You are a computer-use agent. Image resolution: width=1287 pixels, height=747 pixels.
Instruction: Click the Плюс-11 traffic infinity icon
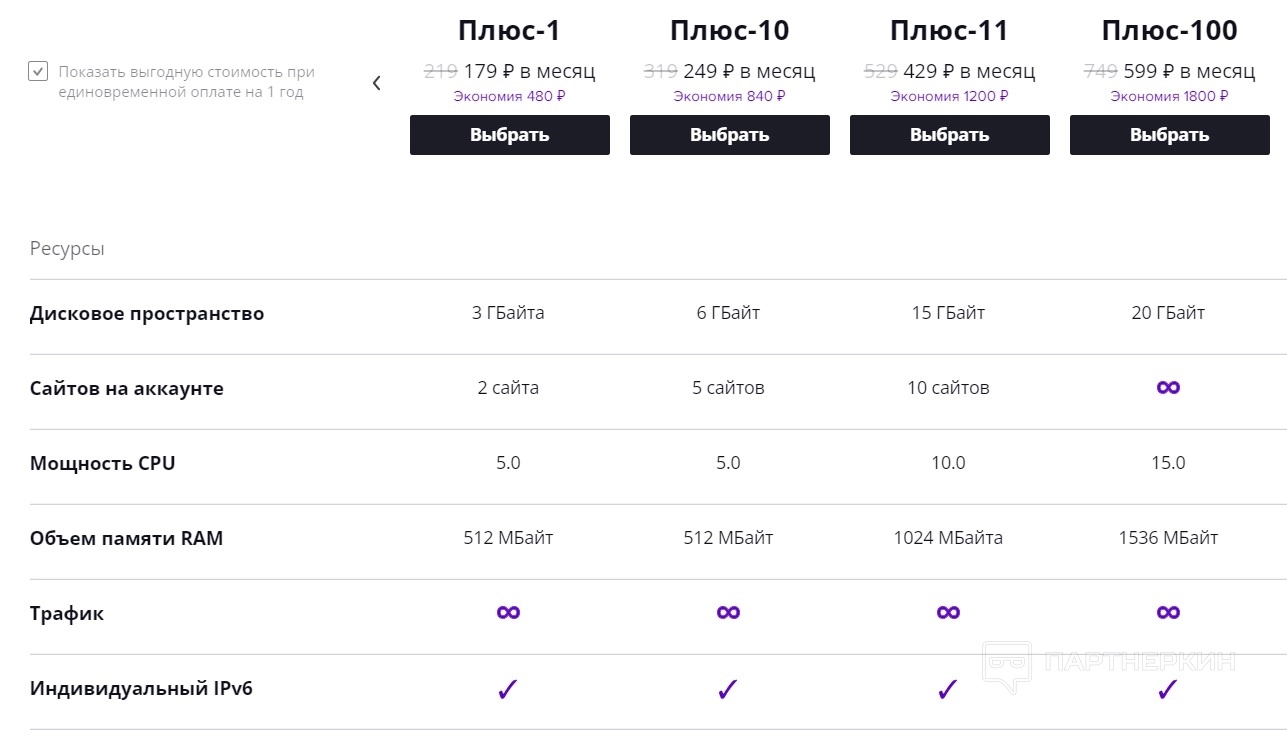[x=948, y=612]
